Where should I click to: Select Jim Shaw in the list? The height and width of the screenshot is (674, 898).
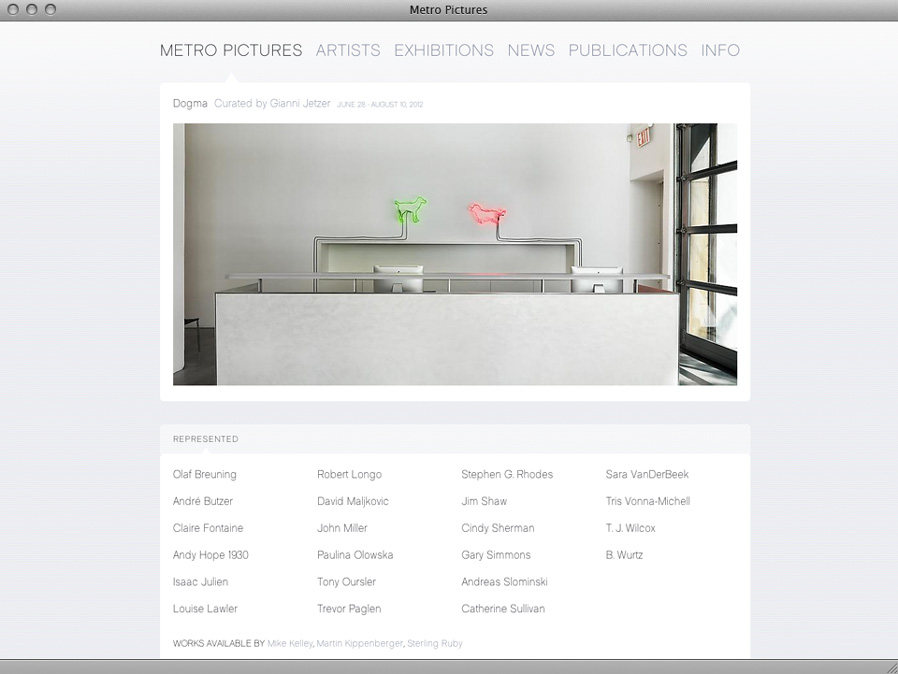484,501
